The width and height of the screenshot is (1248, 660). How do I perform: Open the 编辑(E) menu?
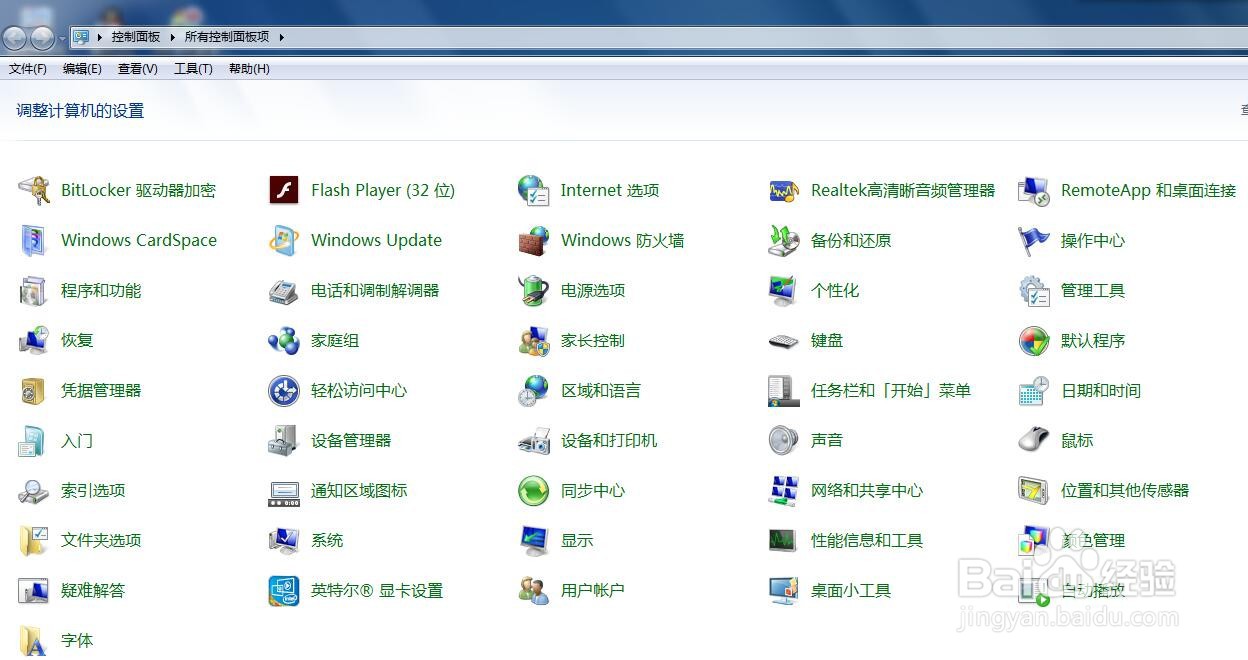(82, 69)
